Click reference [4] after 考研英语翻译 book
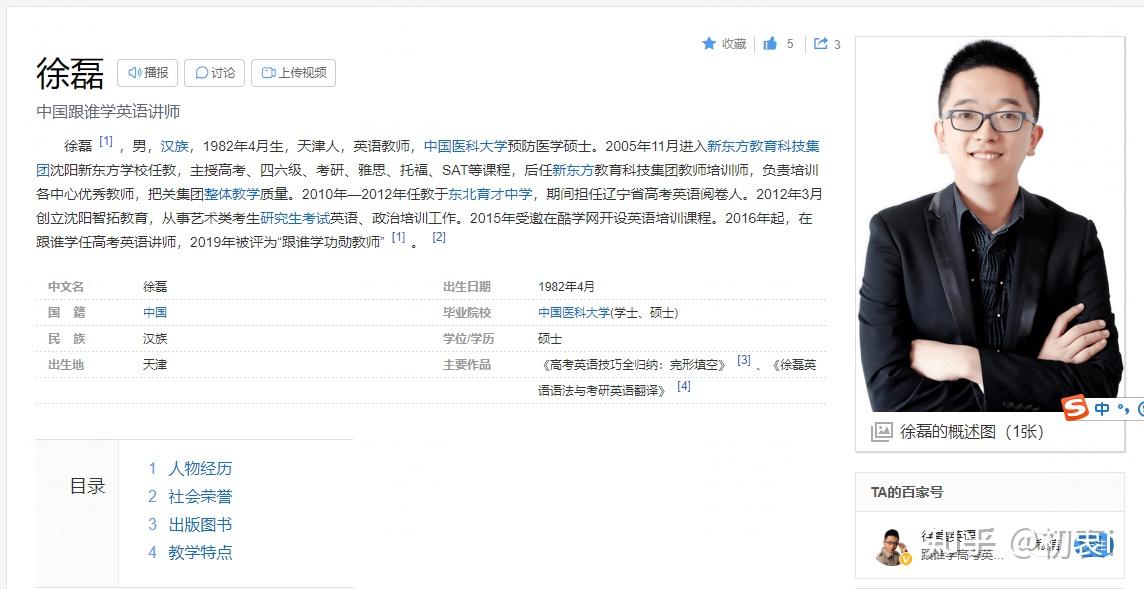This screenshot has height=589, width=1144. [x=684, y=386]
